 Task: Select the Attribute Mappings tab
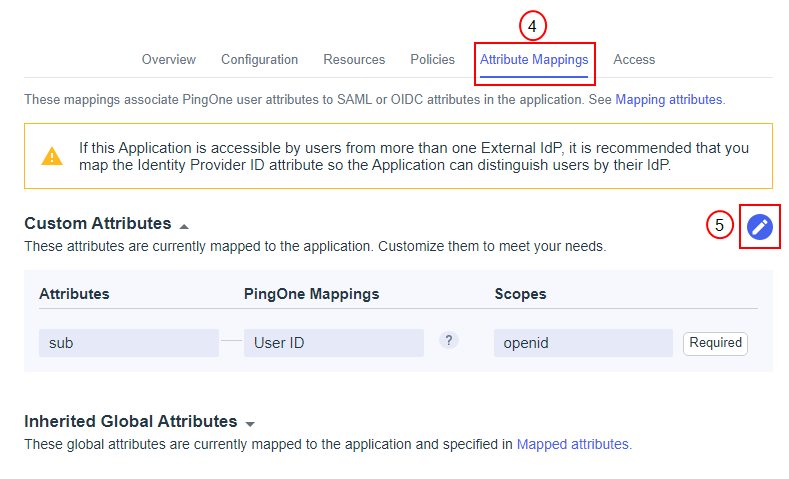[x=534, y=60]
